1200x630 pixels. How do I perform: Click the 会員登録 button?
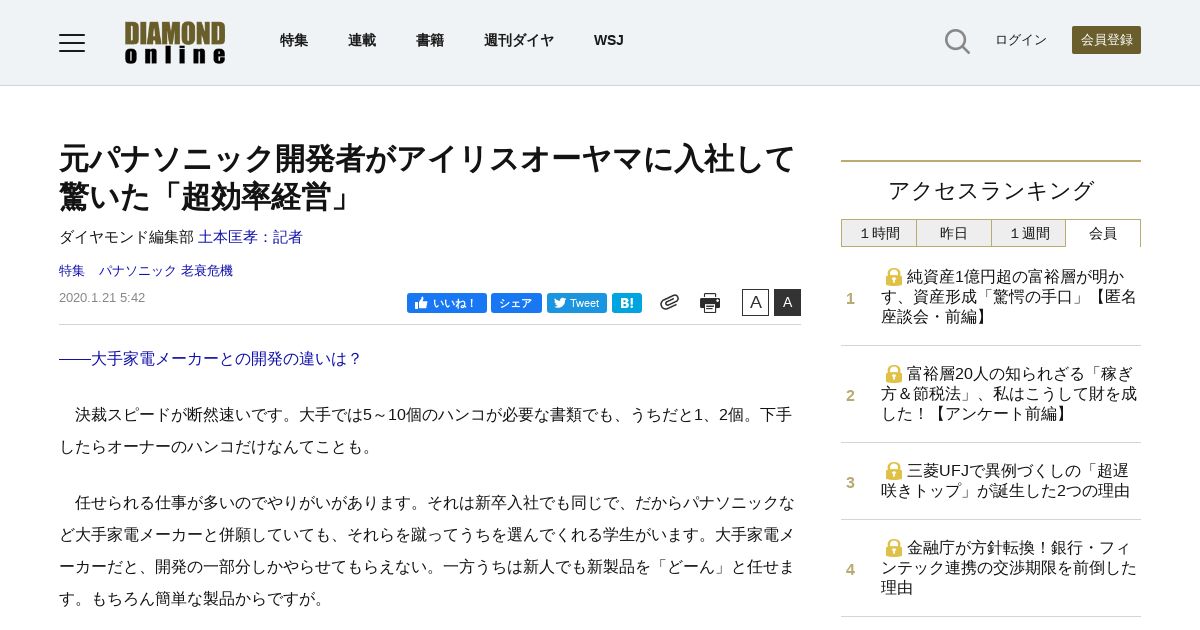(x=1106, y=40)
